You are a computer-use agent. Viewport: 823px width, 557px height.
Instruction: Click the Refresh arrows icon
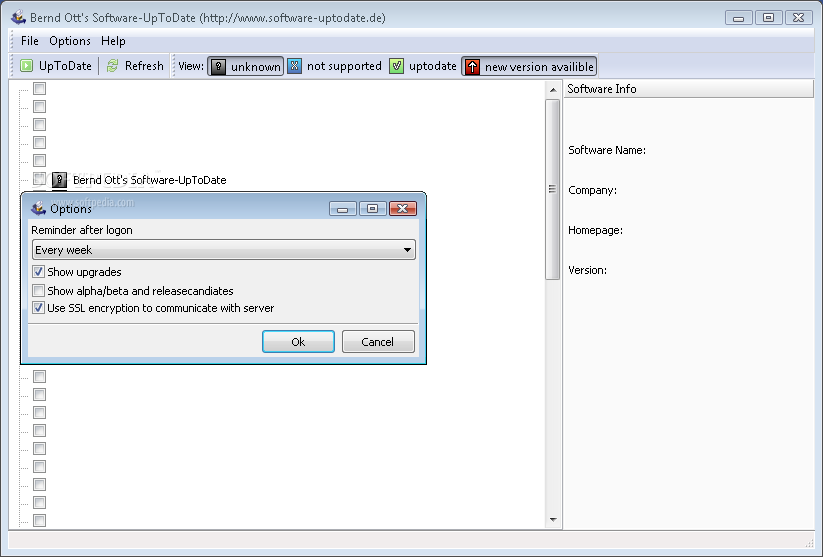point(112,66)
